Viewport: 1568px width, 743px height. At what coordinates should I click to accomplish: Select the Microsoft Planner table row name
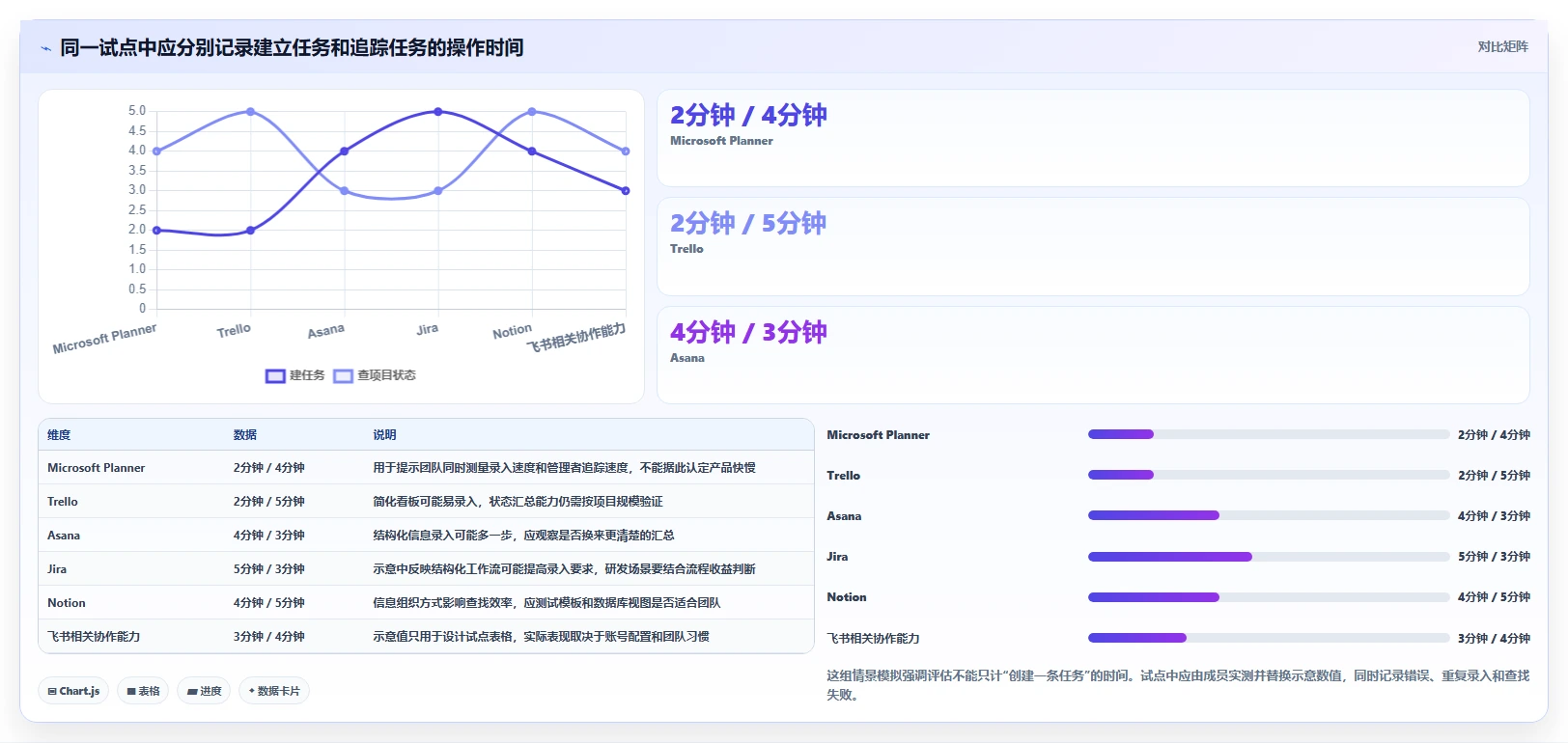point(96,468)
